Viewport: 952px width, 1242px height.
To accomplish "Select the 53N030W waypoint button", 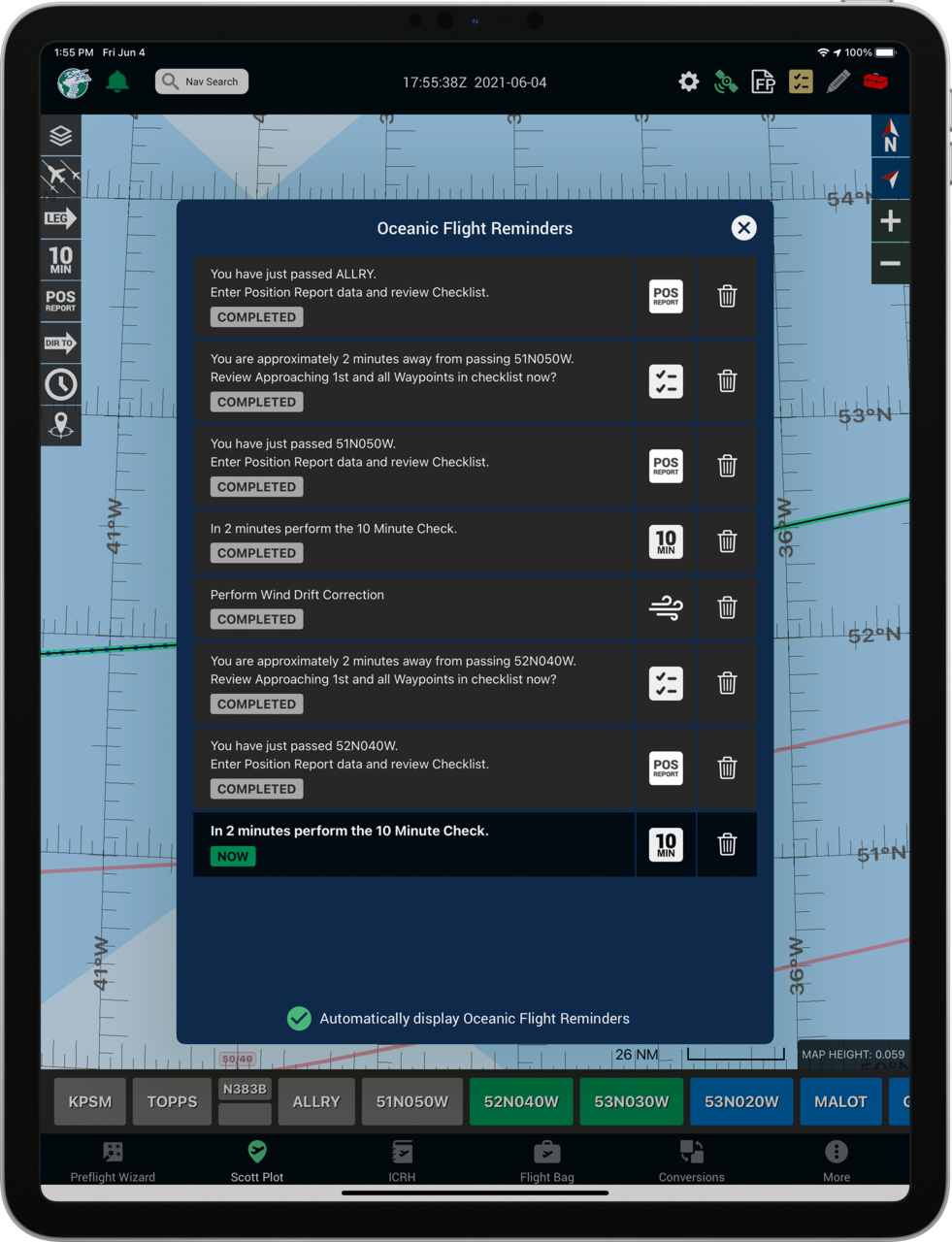I will [x=632, y=1101].
